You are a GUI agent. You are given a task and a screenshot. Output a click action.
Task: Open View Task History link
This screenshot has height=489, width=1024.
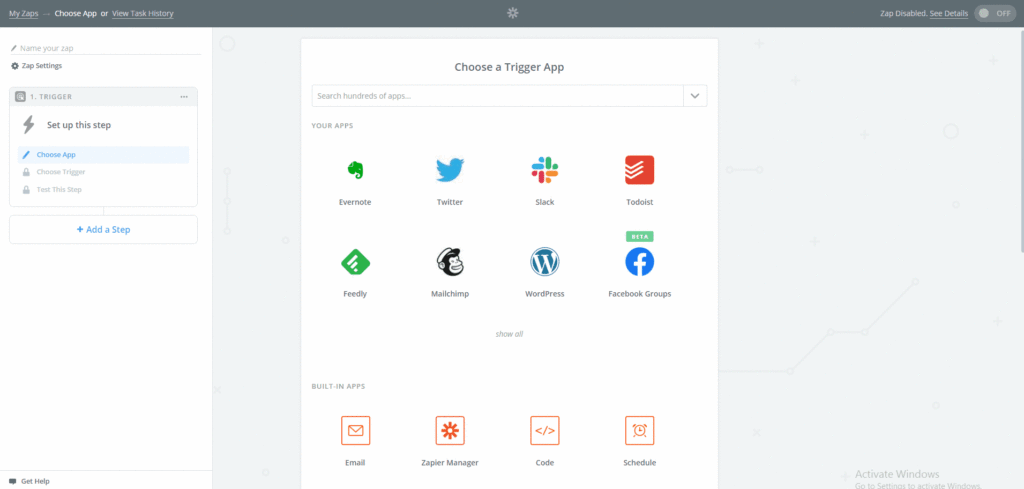143,13
